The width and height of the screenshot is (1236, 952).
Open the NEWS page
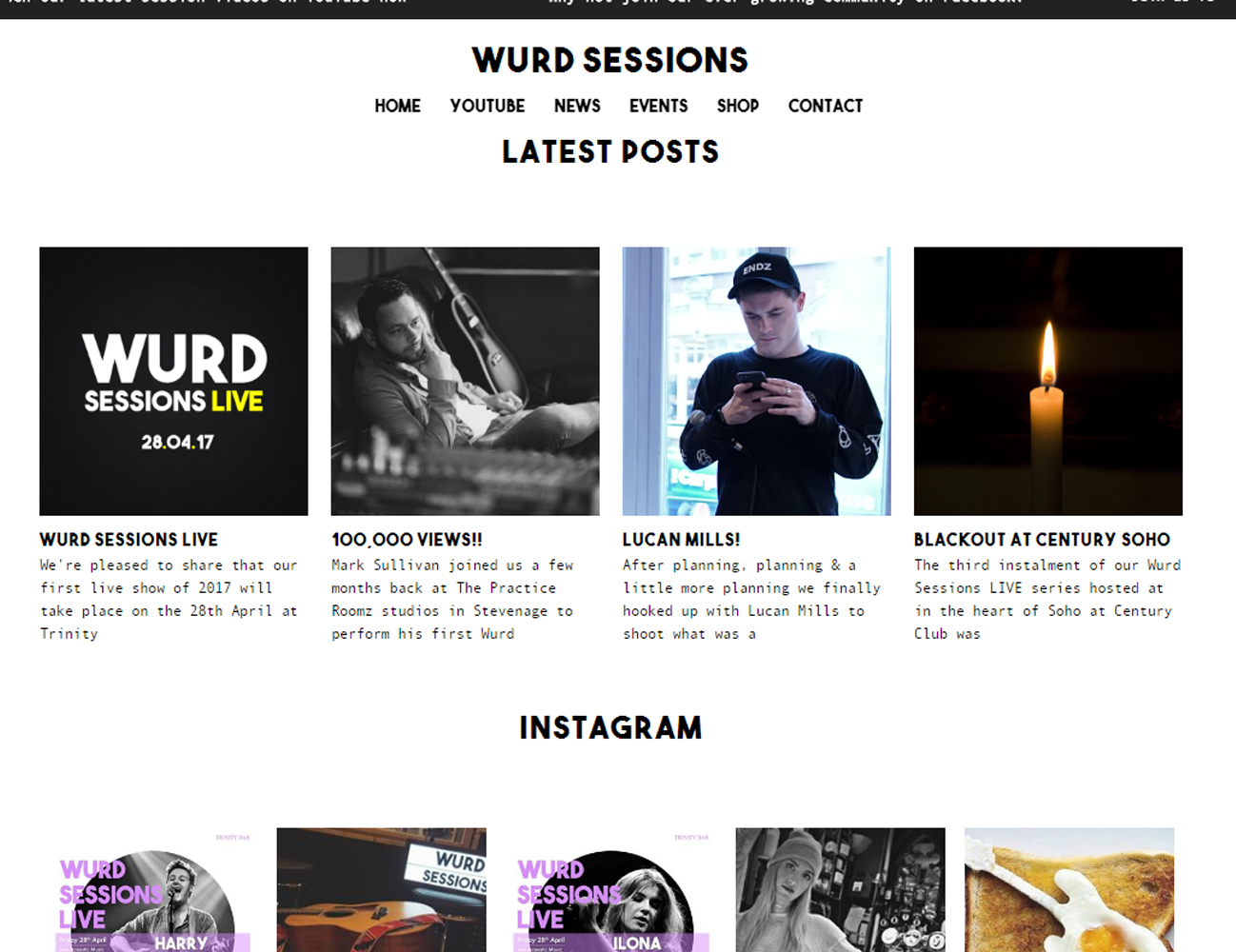pos(577,106)
